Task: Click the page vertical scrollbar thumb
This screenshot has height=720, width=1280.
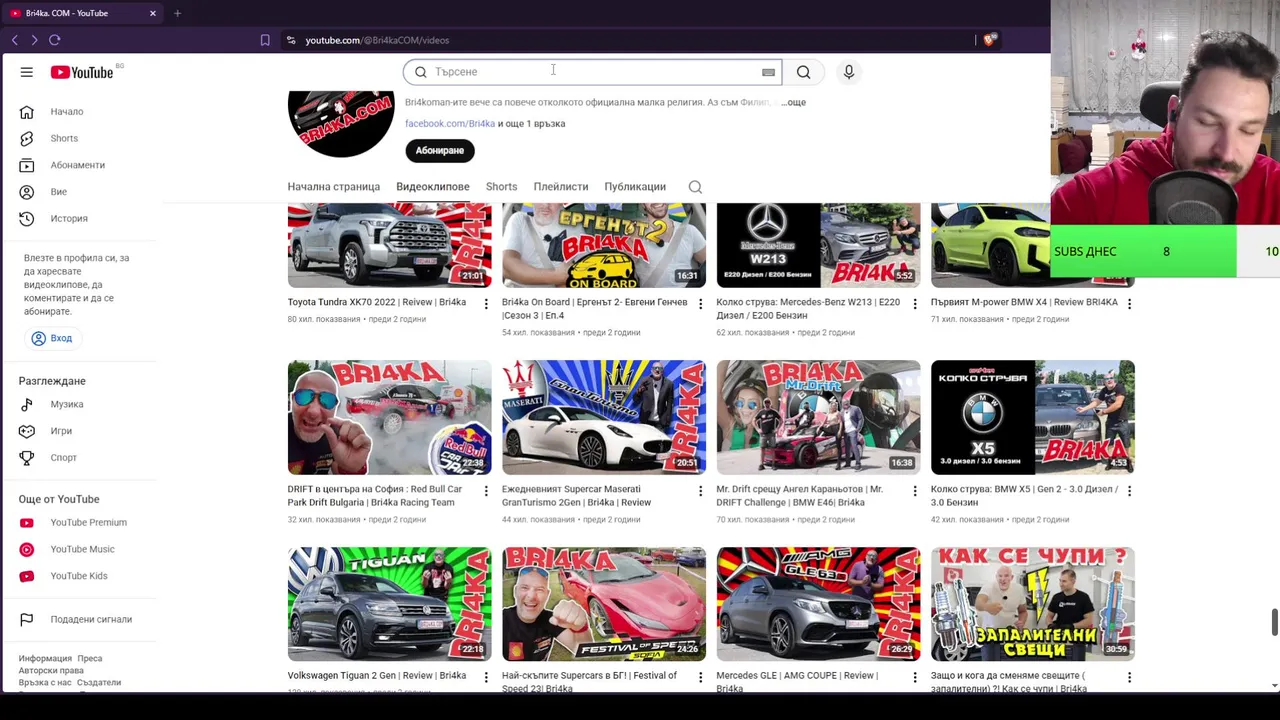Action: click(1274, 621)
